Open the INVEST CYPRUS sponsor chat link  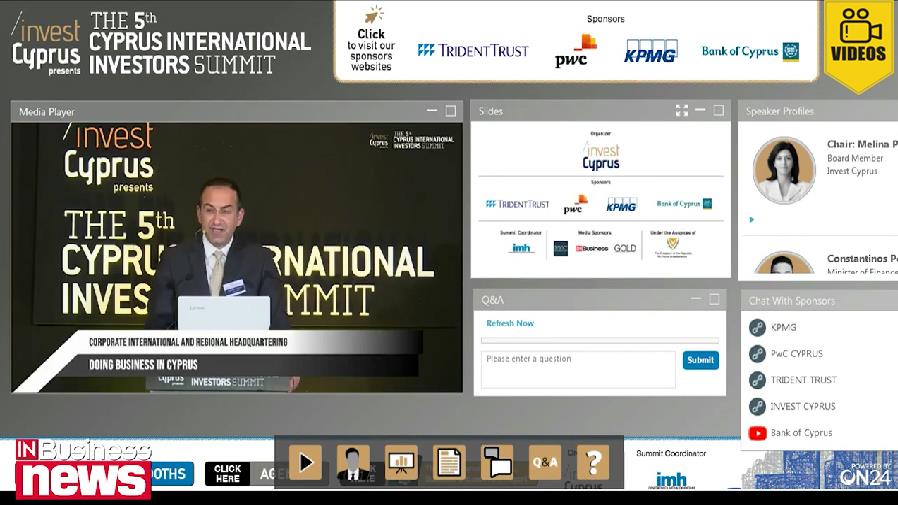802,406
